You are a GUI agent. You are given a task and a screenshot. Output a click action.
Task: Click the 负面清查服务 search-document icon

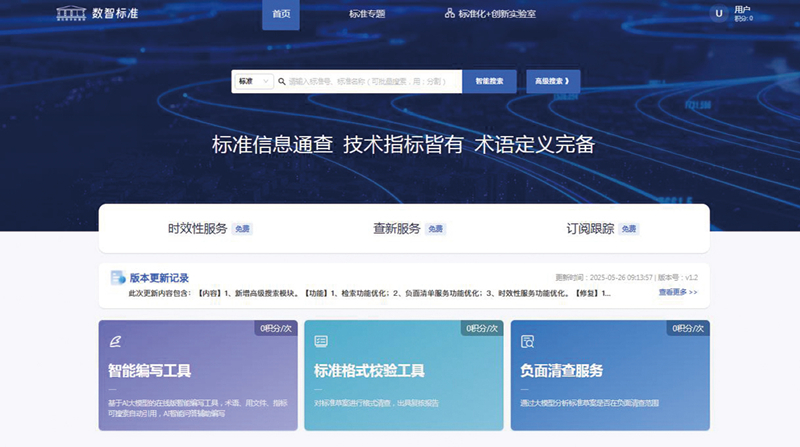527,342
